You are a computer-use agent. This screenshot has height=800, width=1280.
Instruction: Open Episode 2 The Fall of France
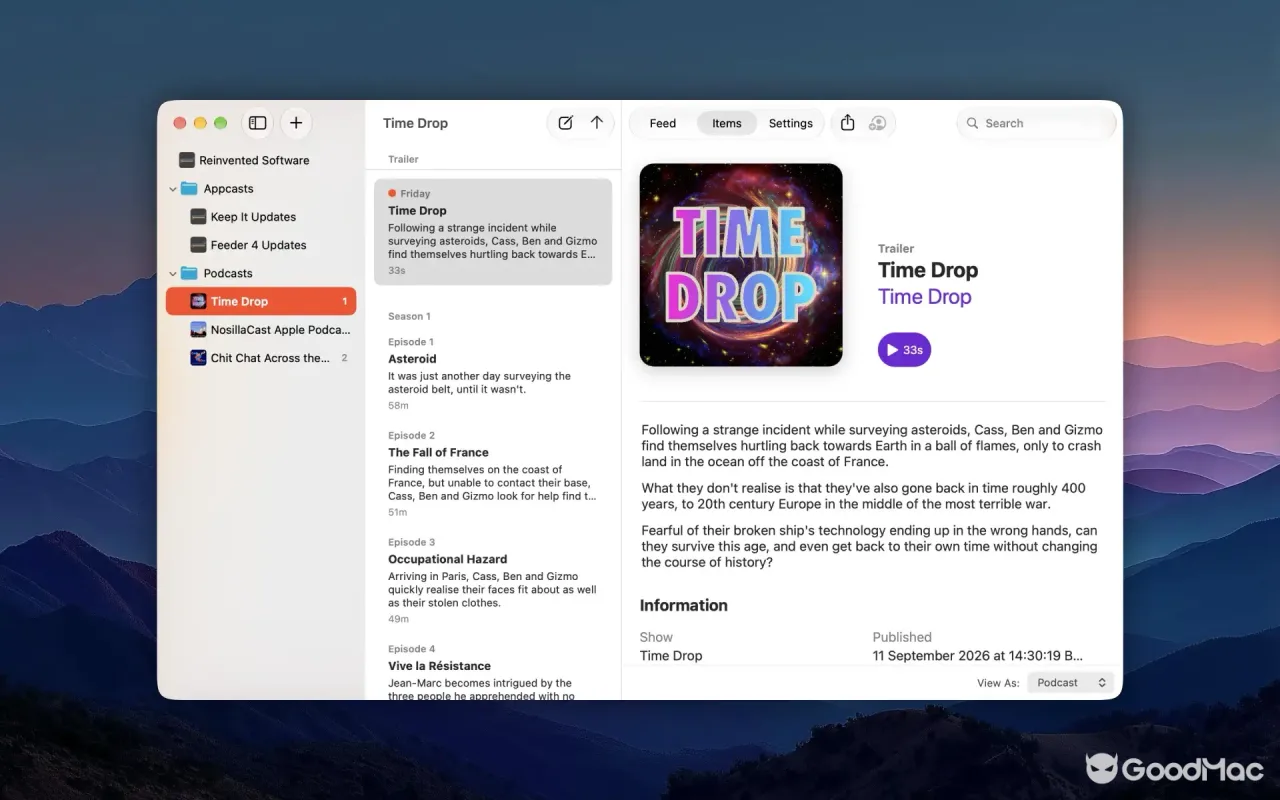(493, 474)
